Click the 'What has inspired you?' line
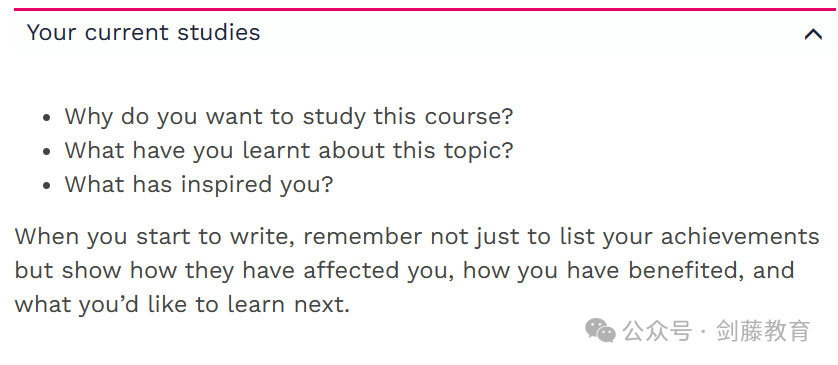This screenshot has height=365, width=838. 199,184
